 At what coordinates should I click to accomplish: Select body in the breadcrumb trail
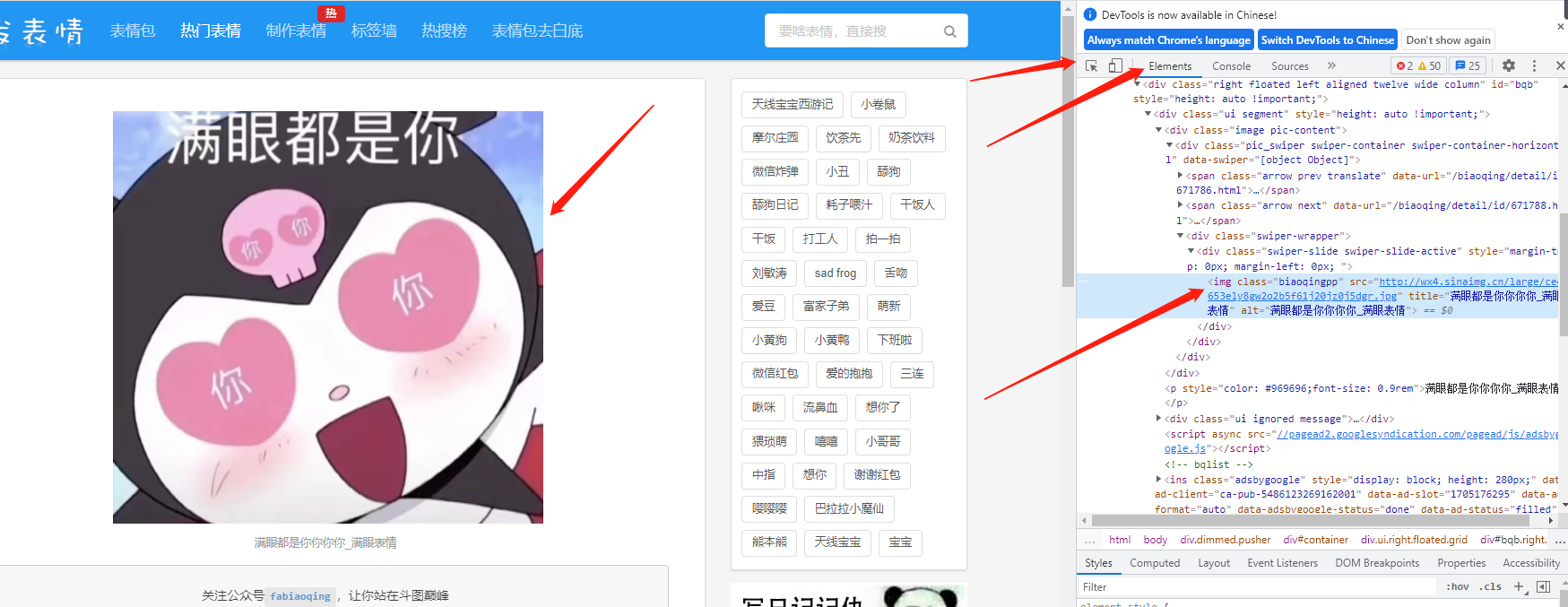pyautogui.click(x=1156, y=540)
